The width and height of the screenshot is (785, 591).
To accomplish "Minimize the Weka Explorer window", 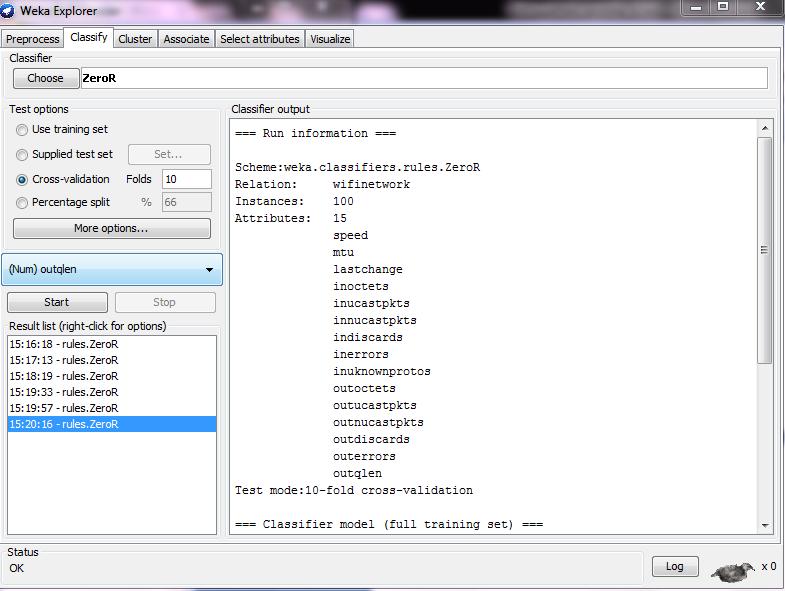I will [x=696, y=7].
